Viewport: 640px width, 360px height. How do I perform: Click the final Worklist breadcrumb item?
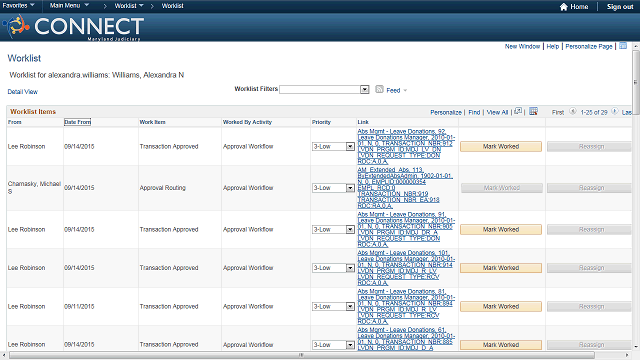(x=173, y=6)
